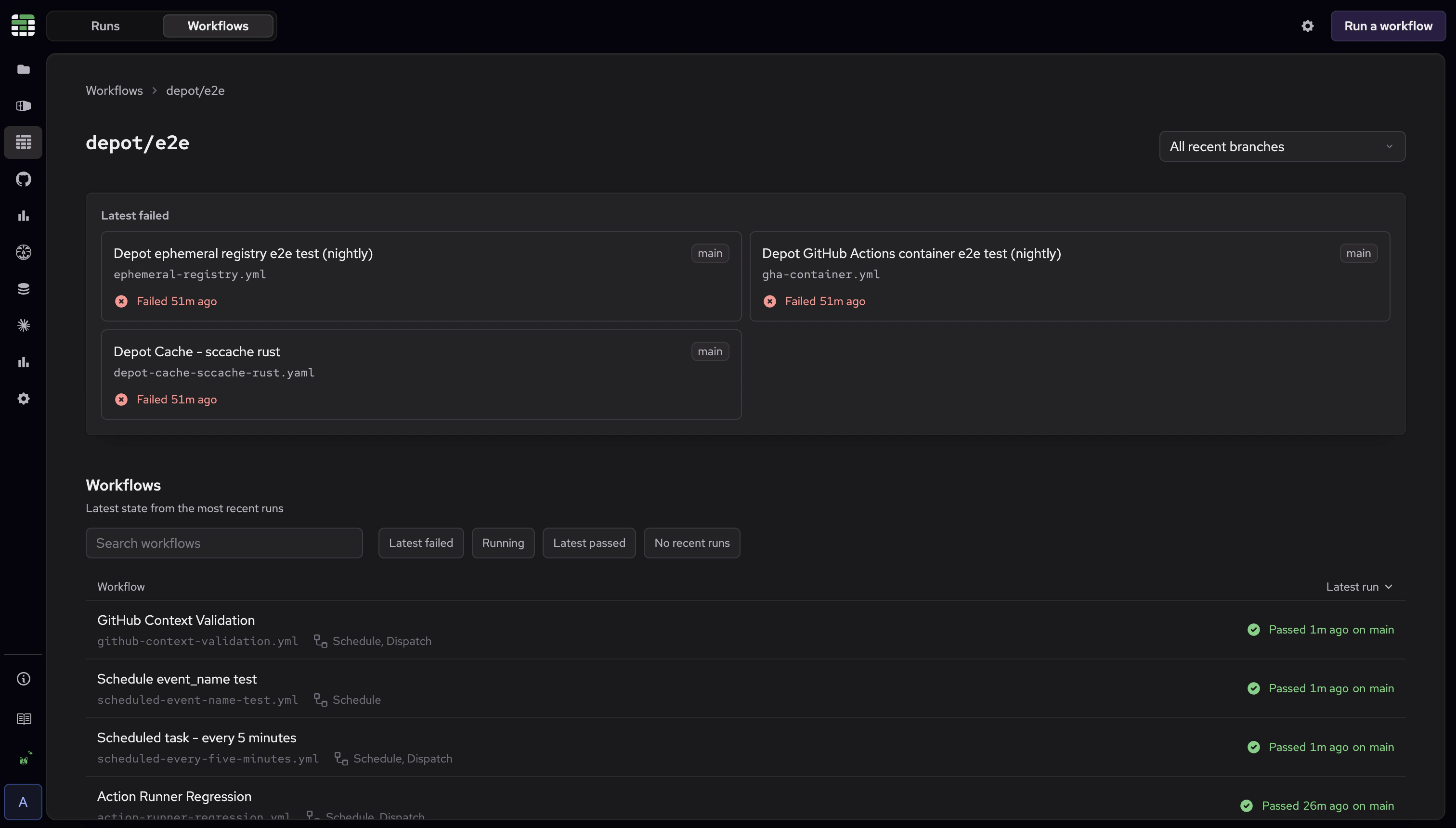
Task: Click the info circle icon in sidebar
Action: pyautogui.click(x=23, y=678)
